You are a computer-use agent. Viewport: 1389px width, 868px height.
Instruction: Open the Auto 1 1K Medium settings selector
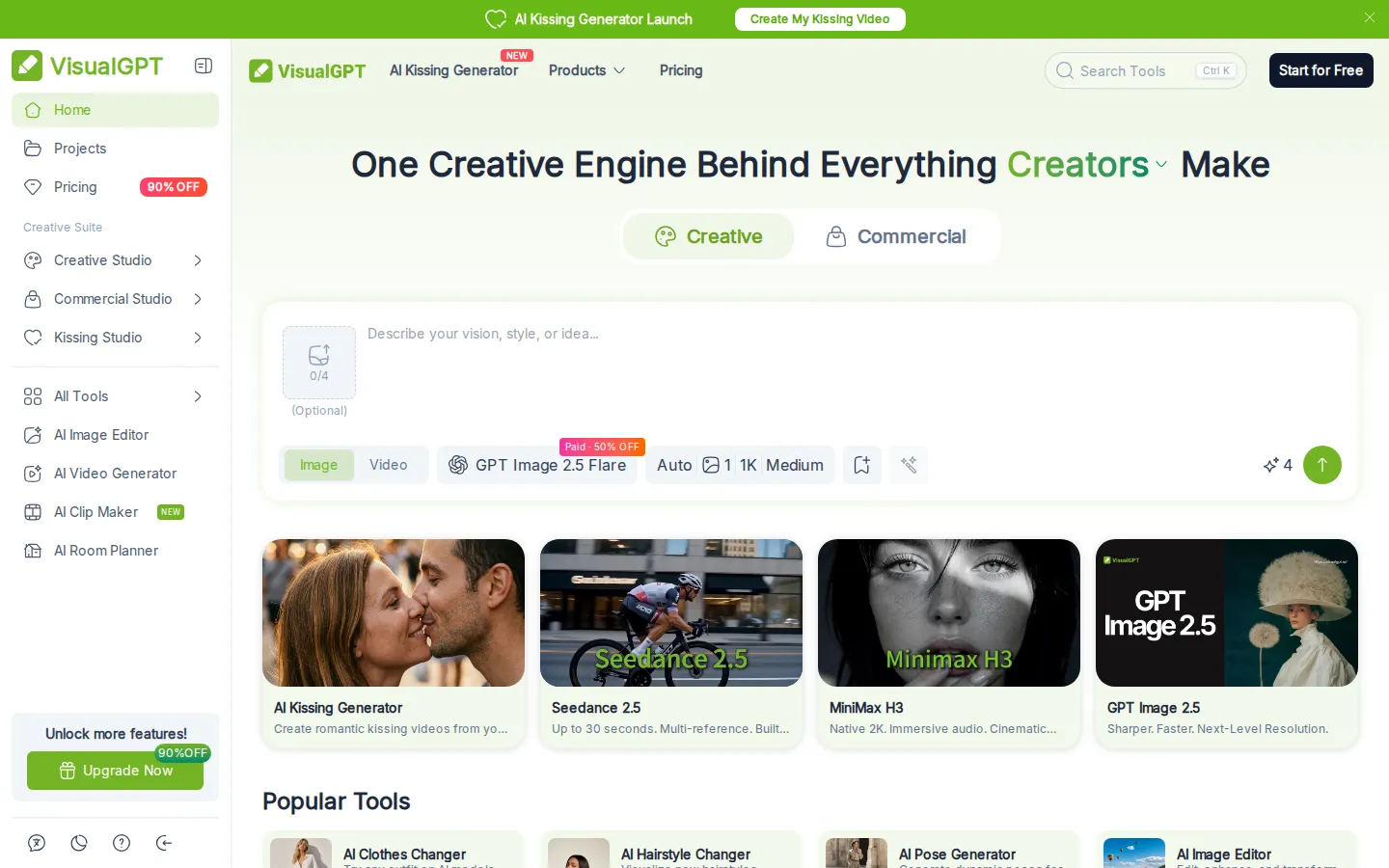(740, 465)
